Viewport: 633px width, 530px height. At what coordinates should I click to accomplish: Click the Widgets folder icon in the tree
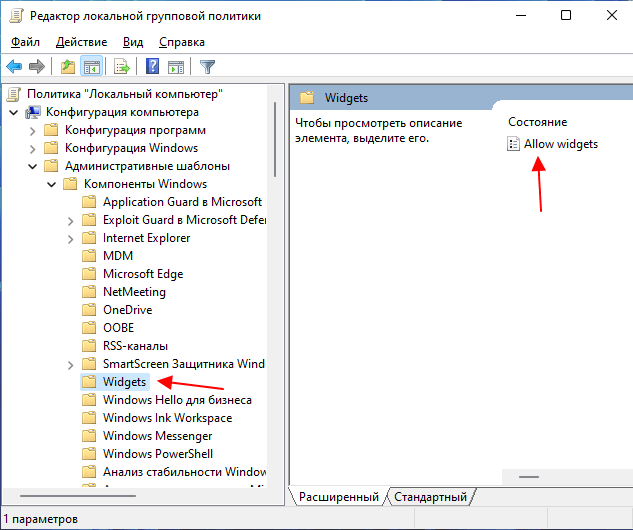pos(89,382)
